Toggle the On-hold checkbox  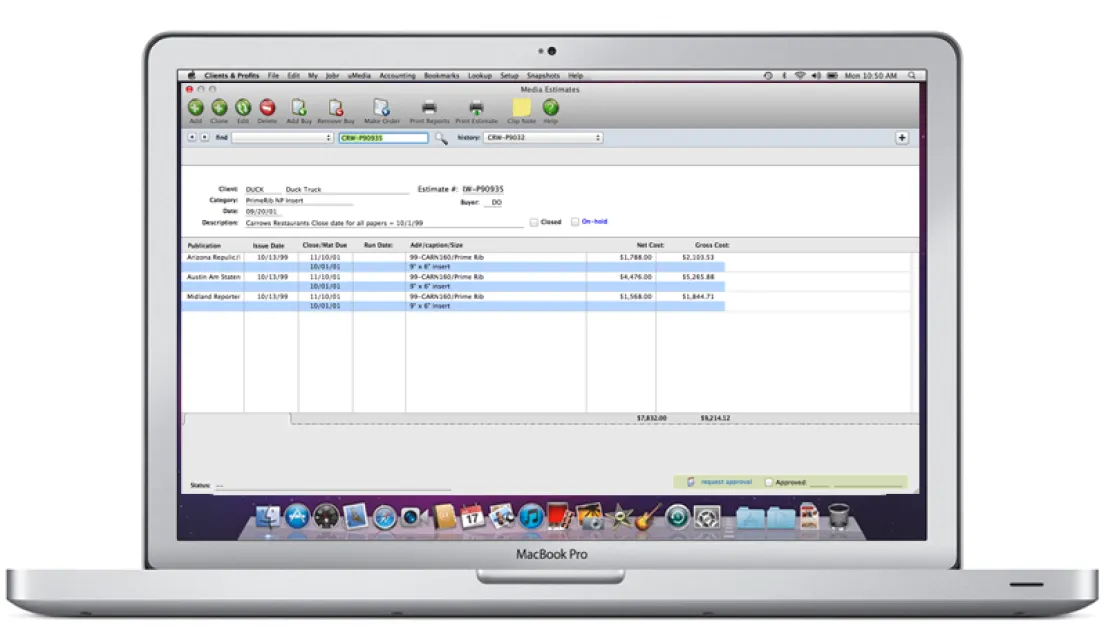pos(575,222)
